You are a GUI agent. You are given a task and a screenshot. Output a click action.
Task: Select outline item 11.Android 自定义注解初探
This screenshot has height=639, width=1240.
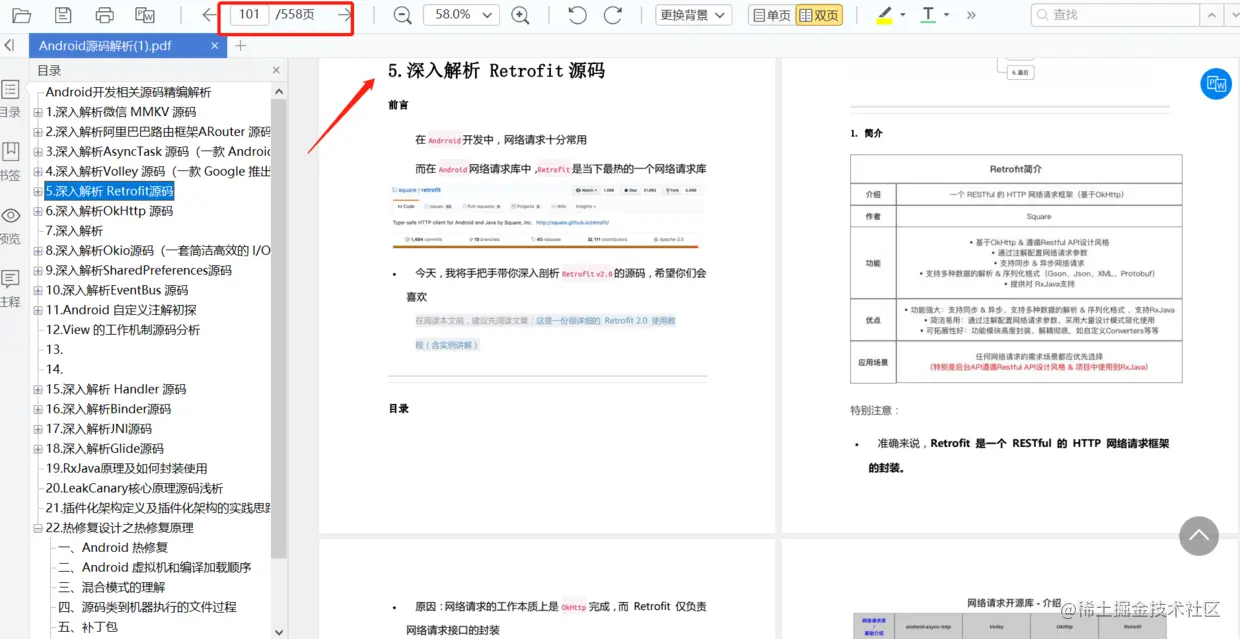point(121,310)
